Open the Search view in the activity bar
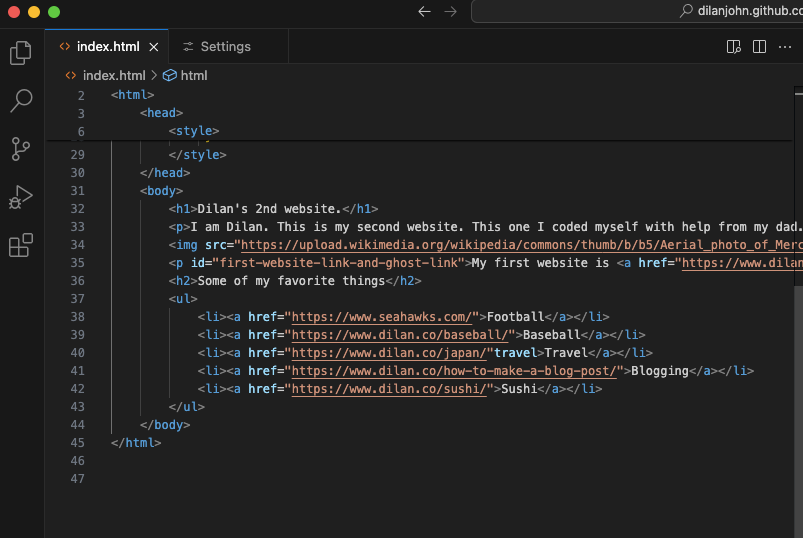 (21, 101)
